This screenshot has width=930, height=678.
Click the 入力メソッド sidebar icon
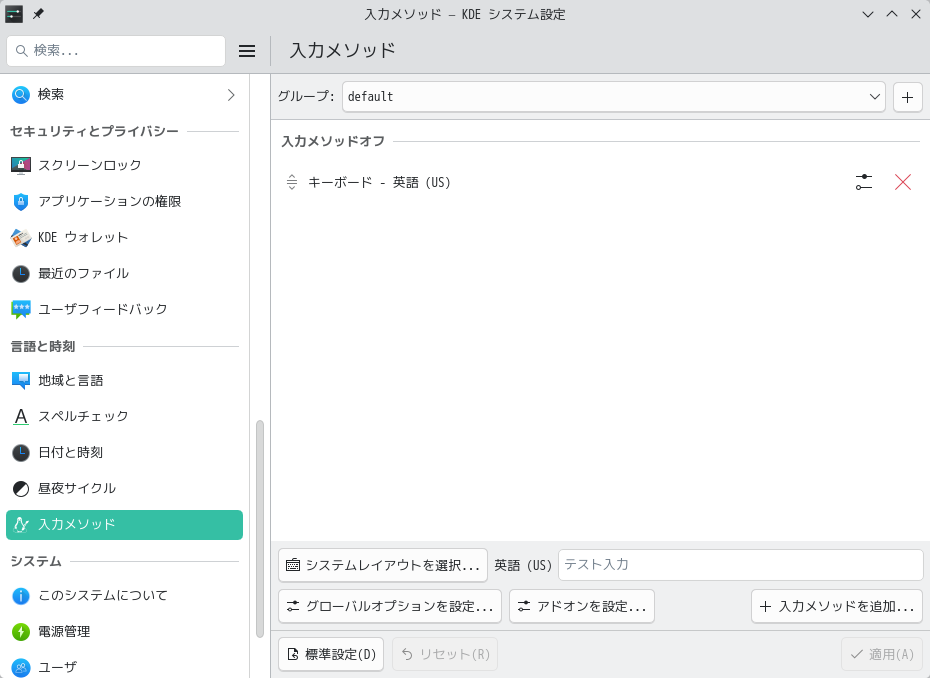point(21,524)
